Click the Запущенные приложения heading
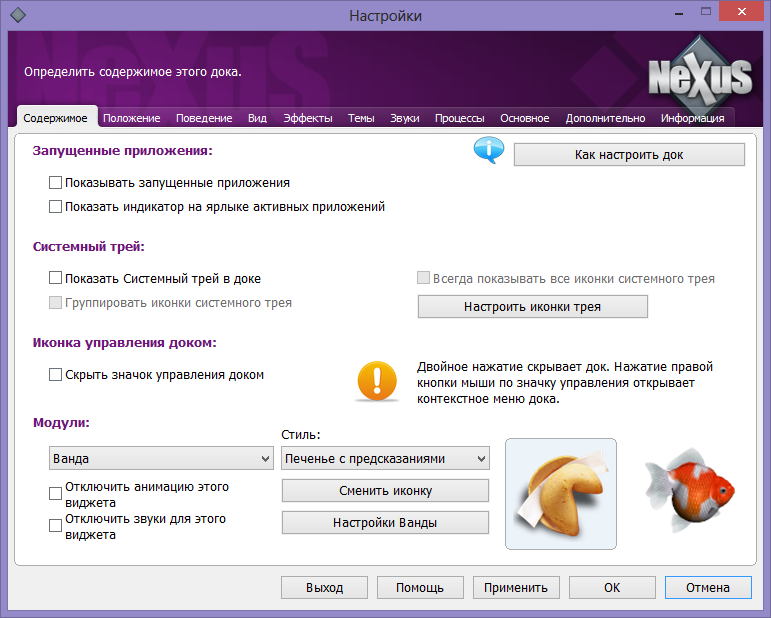This screenshot has width=771, height=618. (x=123, y=150)
